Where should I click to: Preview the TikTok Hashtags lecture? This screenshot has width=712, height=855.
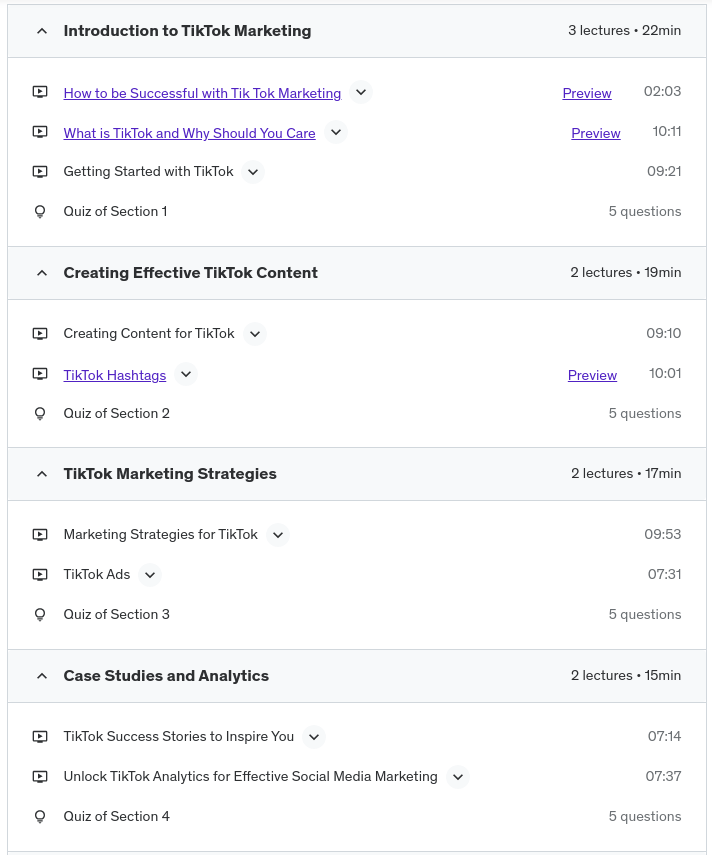(592, 375)
